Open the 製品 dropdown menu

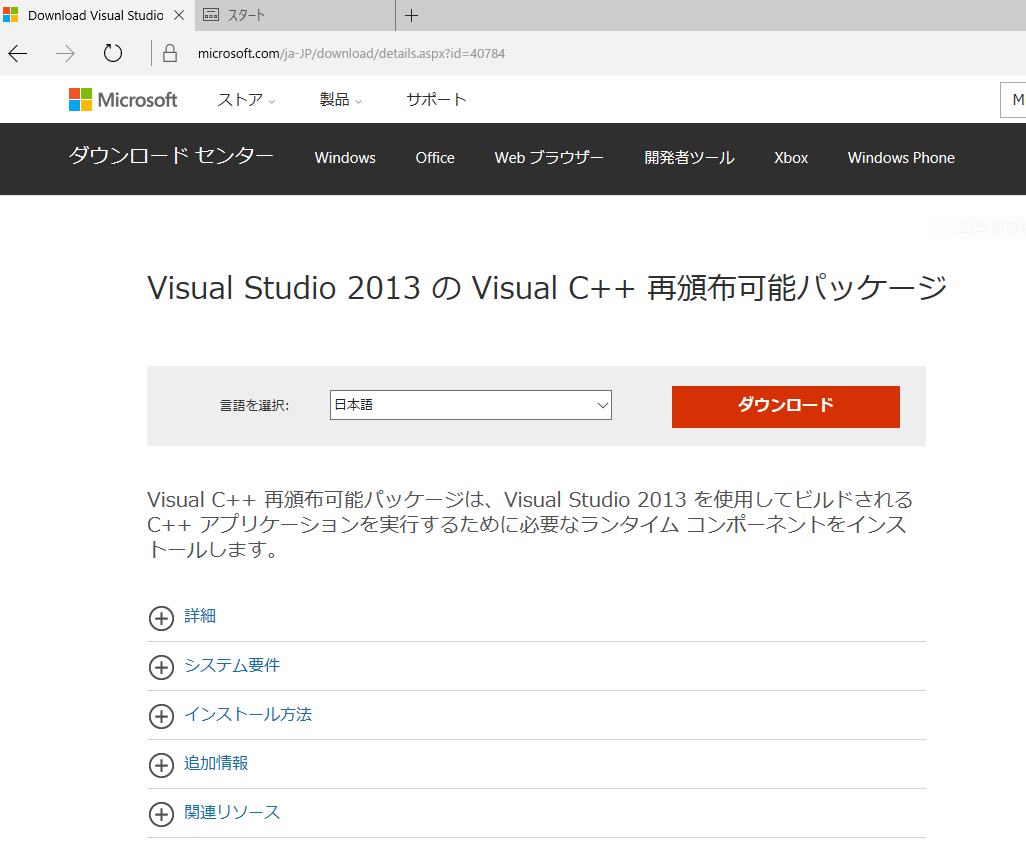(340, 99)
